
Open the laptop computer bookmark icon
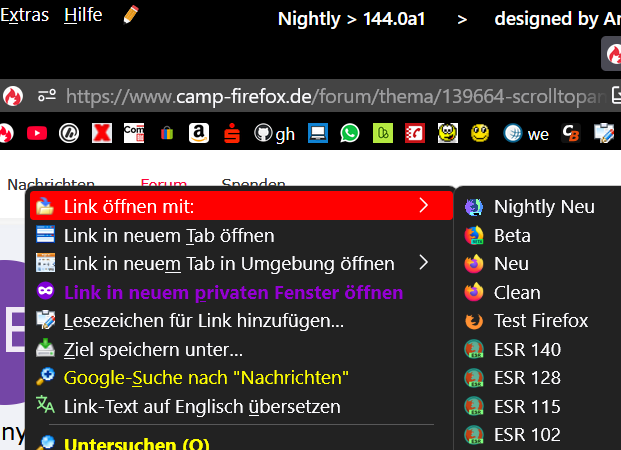pos(318,133)
